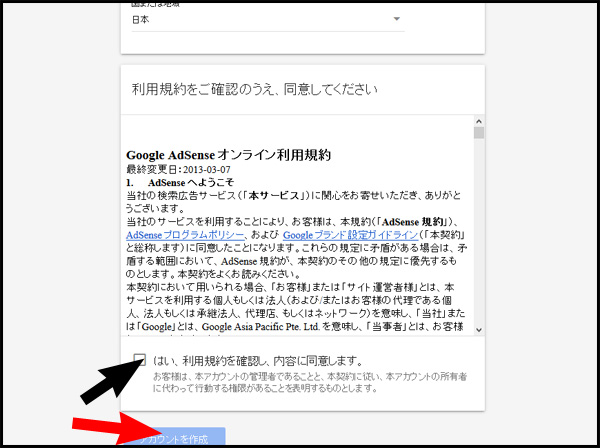The image size is (600, 448).
Task: Click the label はい、利用規約を確認し、内容に同意します。
Action: pyautogui.click(x=258, y=360)
